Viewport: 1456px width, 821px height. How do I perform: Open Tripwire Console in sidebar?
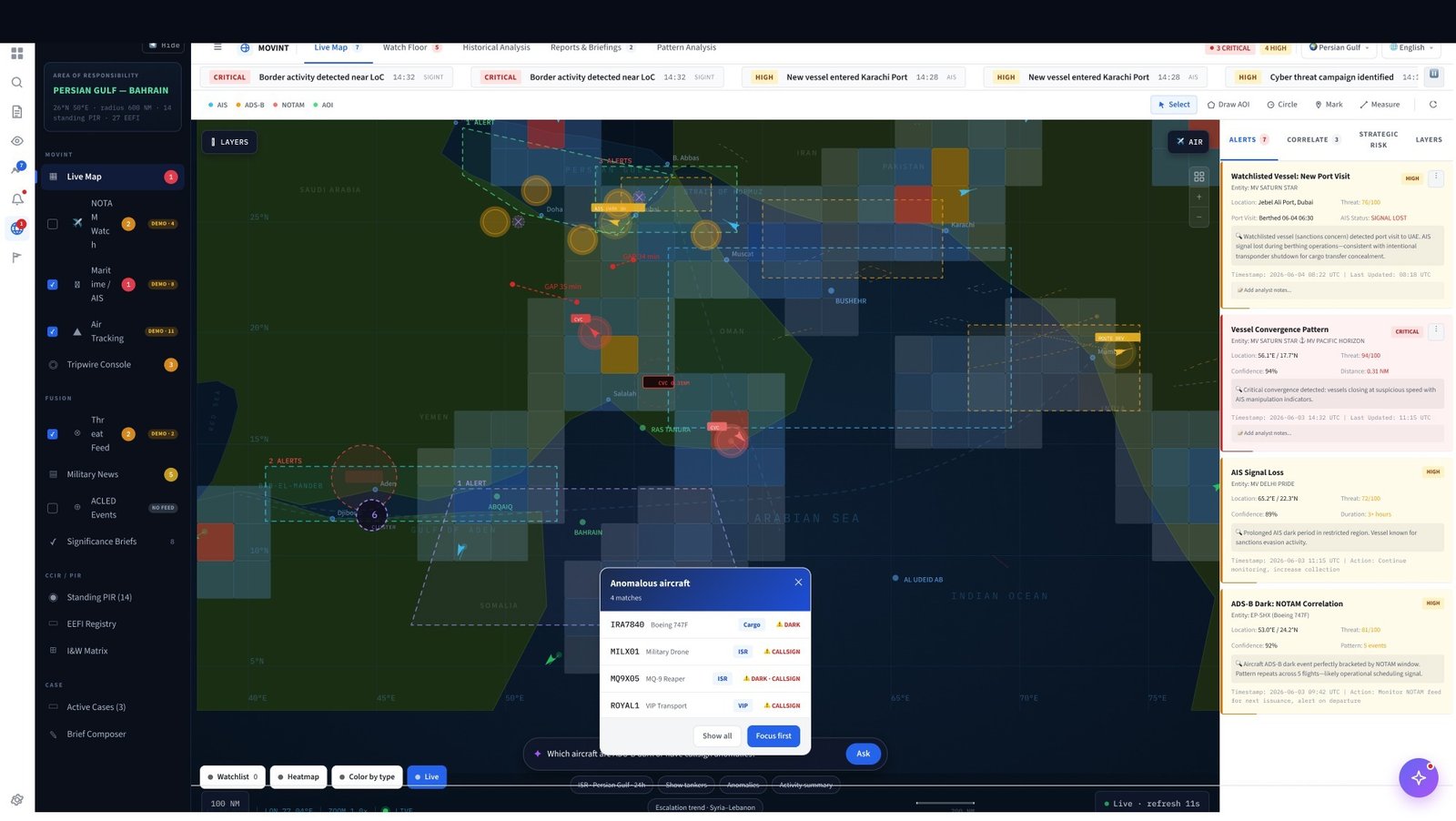(x=114, y=365)
